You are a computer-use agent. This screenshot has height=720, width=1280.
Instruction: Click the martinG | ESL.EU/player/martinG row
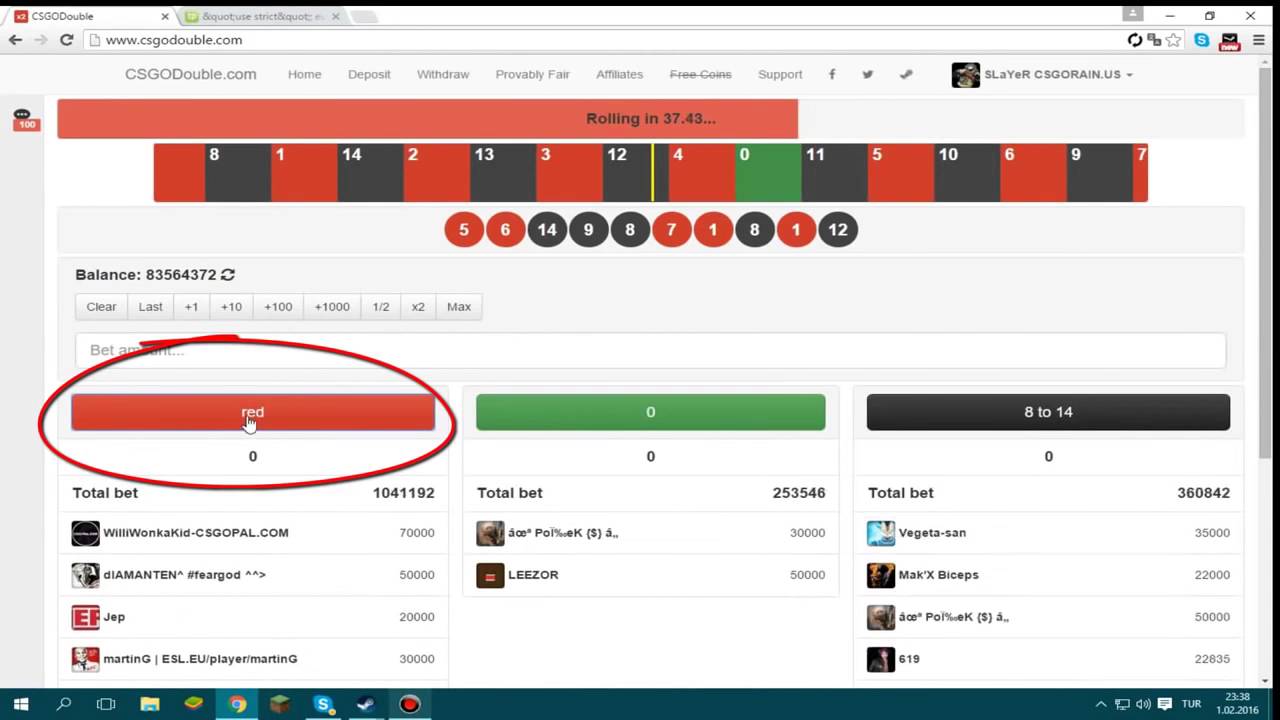point(253,659)
